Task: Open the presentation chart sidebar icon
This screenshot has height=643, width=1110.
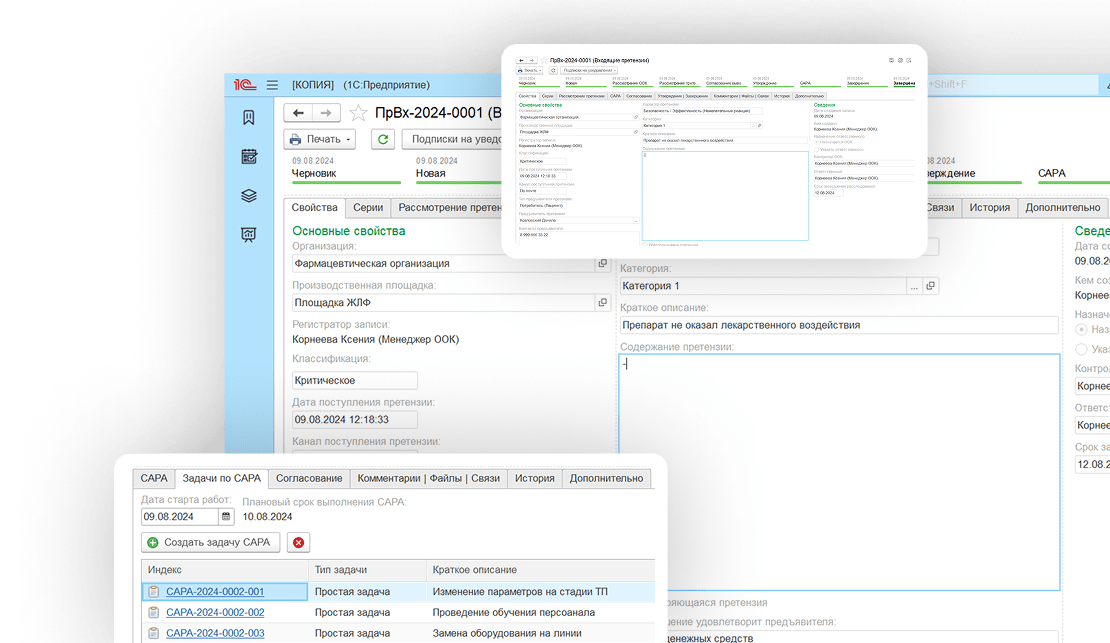Action: point(248,234)
